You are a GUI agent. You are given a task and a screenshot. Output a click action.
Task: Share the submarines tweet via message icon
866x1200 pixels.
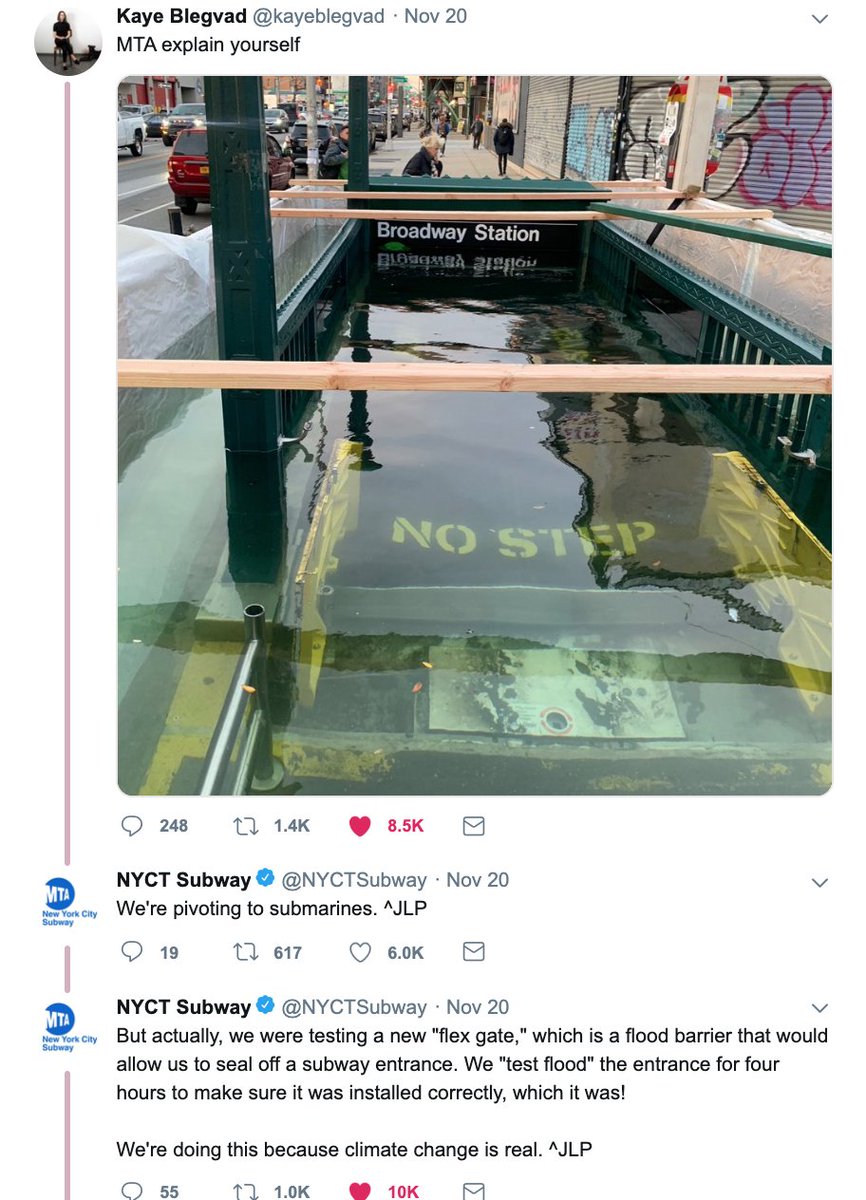(474, 952)
